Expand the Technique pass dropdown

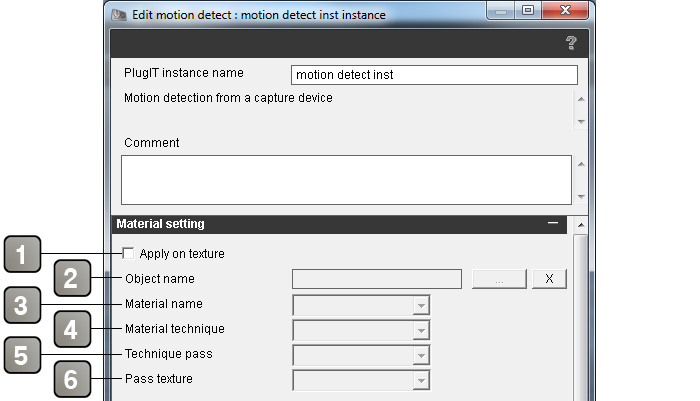(361, 355)
